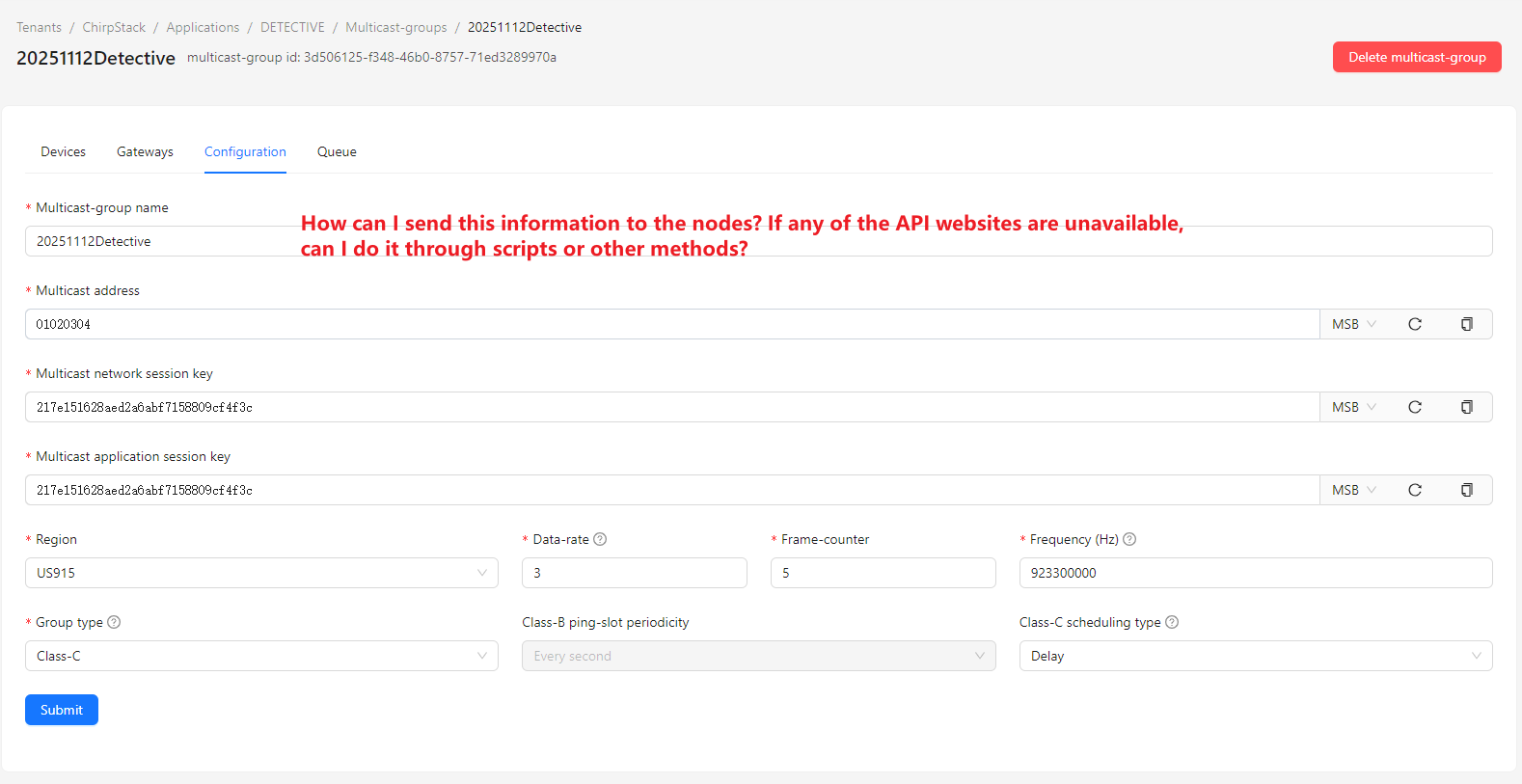
Task: Open the Region dropdown showing US915
Action: (x=261, y=573)
